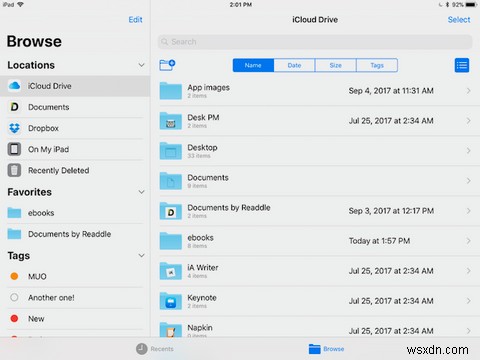Open the Documents by Readdle folder icon in the list

tap(171, 211)
